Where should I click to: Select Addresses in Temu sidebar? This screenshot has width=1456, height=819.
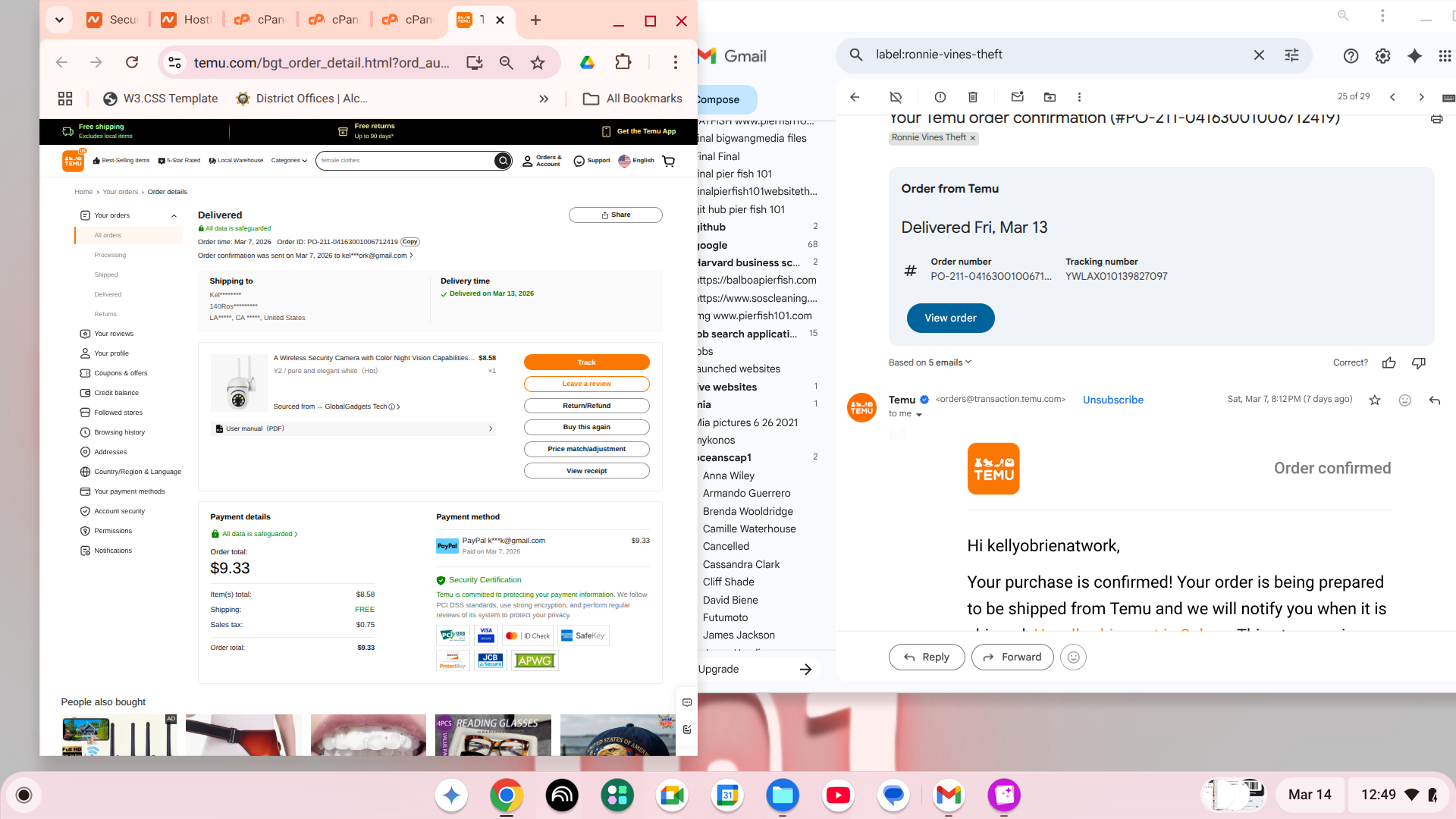(110, 452)
